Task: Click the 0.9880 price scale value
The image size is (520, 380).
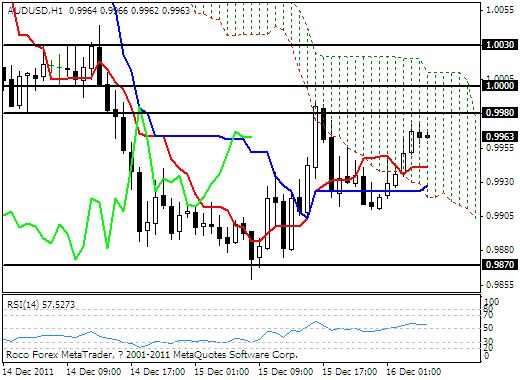Action: click(500, 250)
